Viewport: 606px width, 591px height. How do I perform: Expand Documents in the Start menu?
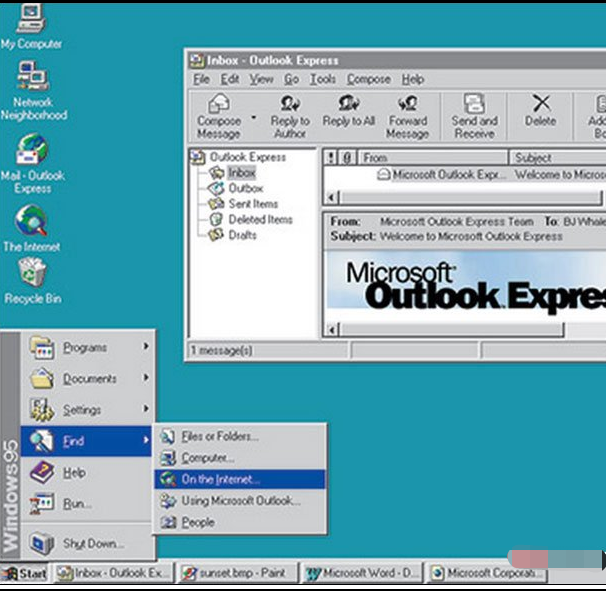coord(88,378)
